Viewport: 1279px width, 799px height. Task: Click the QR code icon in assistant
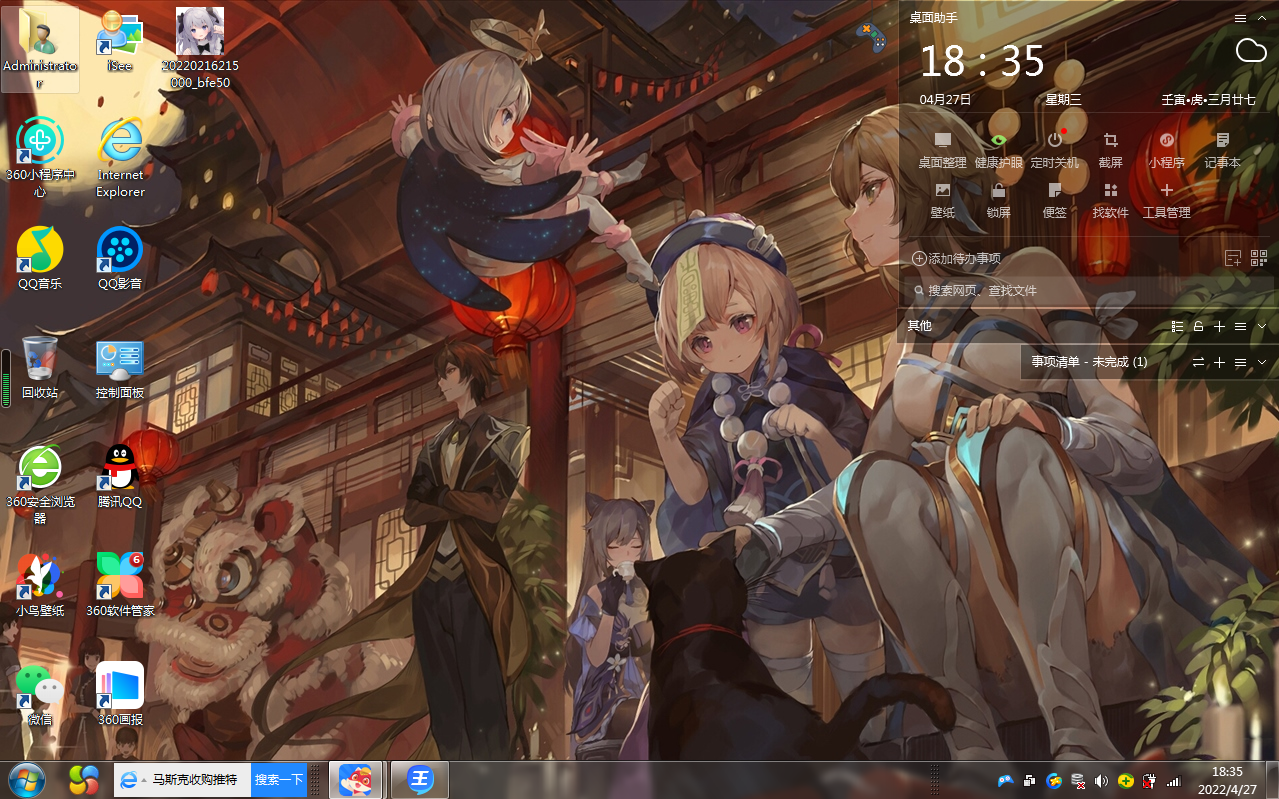1259,258
